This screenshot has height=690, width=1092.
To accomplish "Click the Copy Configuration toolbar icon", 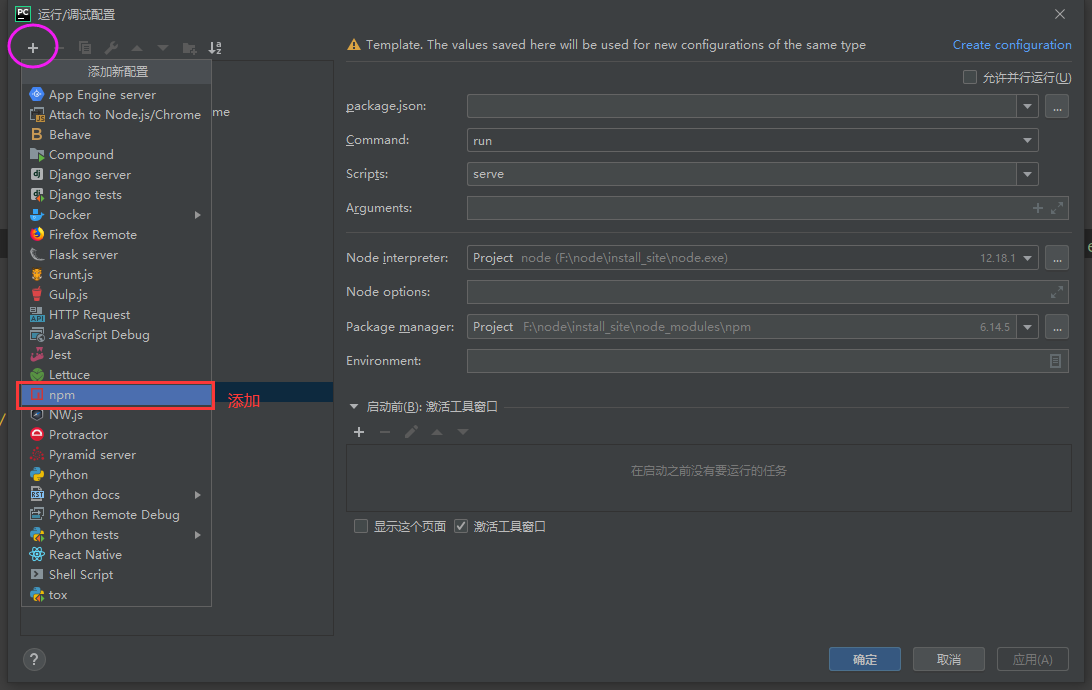I will (85, 47).
